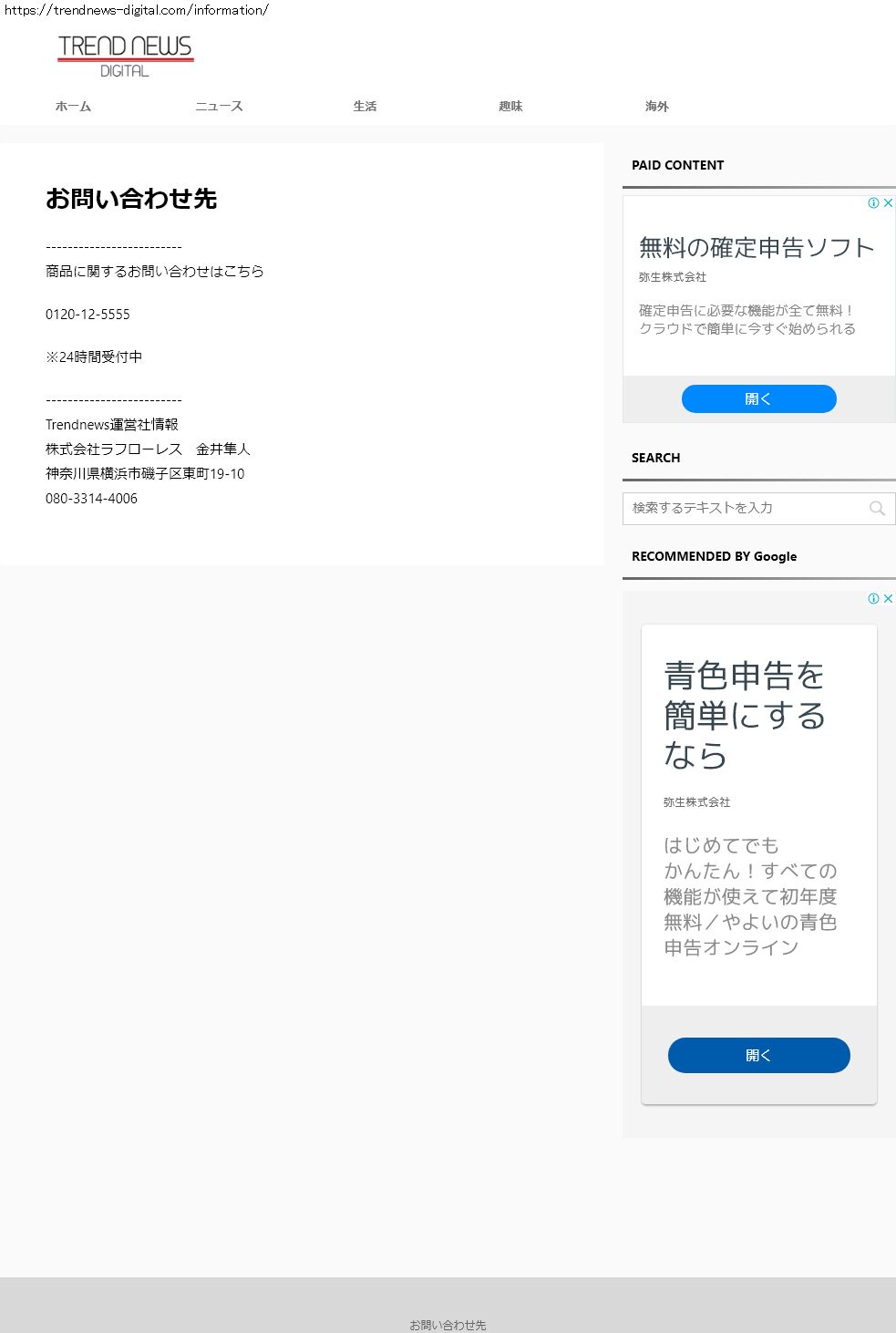
Task: Click the 弥生株式会社 label in top ad
Action: tap(673, 277)
